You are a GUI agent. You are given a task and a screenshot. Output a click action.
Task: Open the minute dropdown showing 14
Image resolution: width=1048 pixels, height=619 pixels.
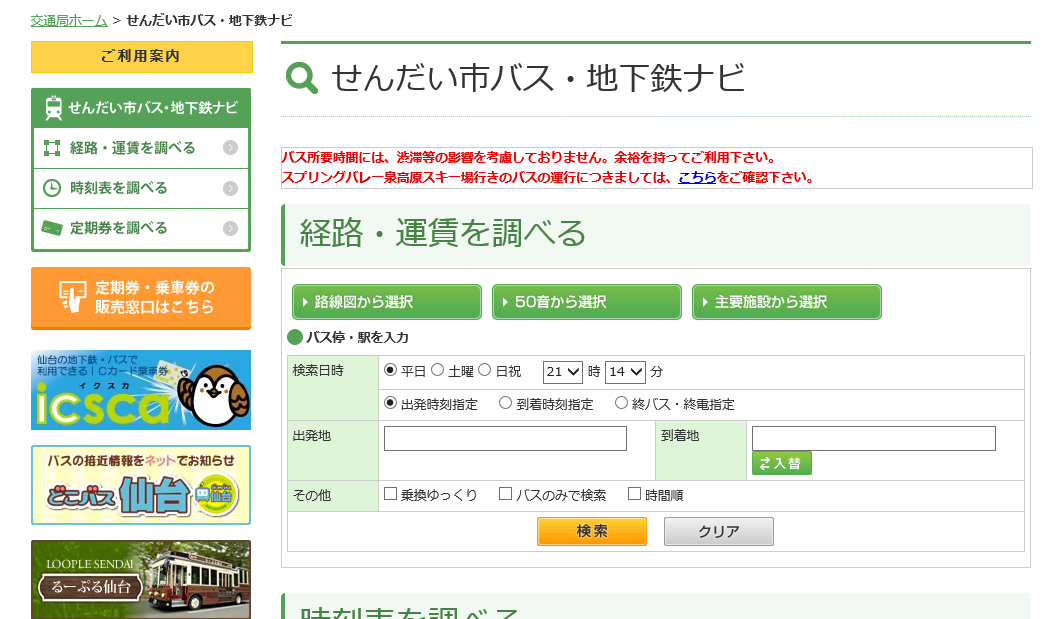point(626,370)
